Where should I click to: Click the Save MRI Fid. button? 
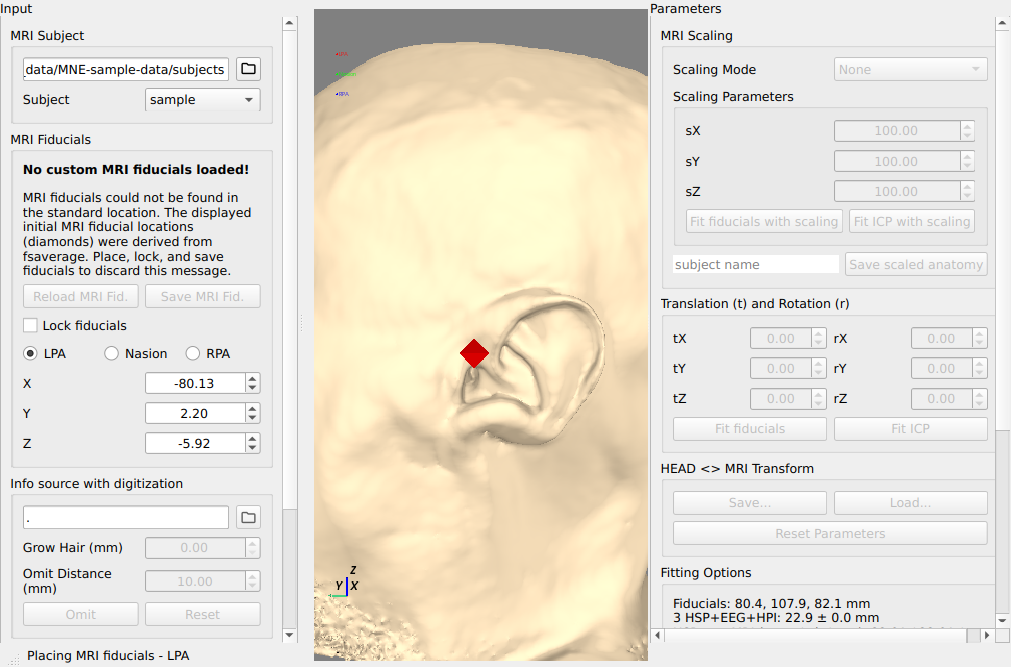(202, 296)
